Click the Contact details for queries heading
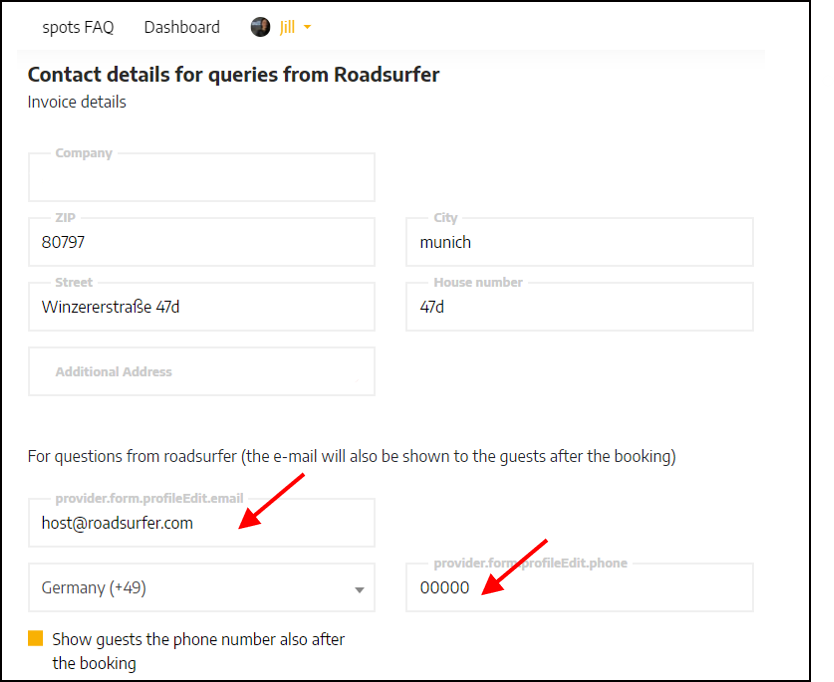This screenshot has width=834, height=682. (x=233, y=75)
